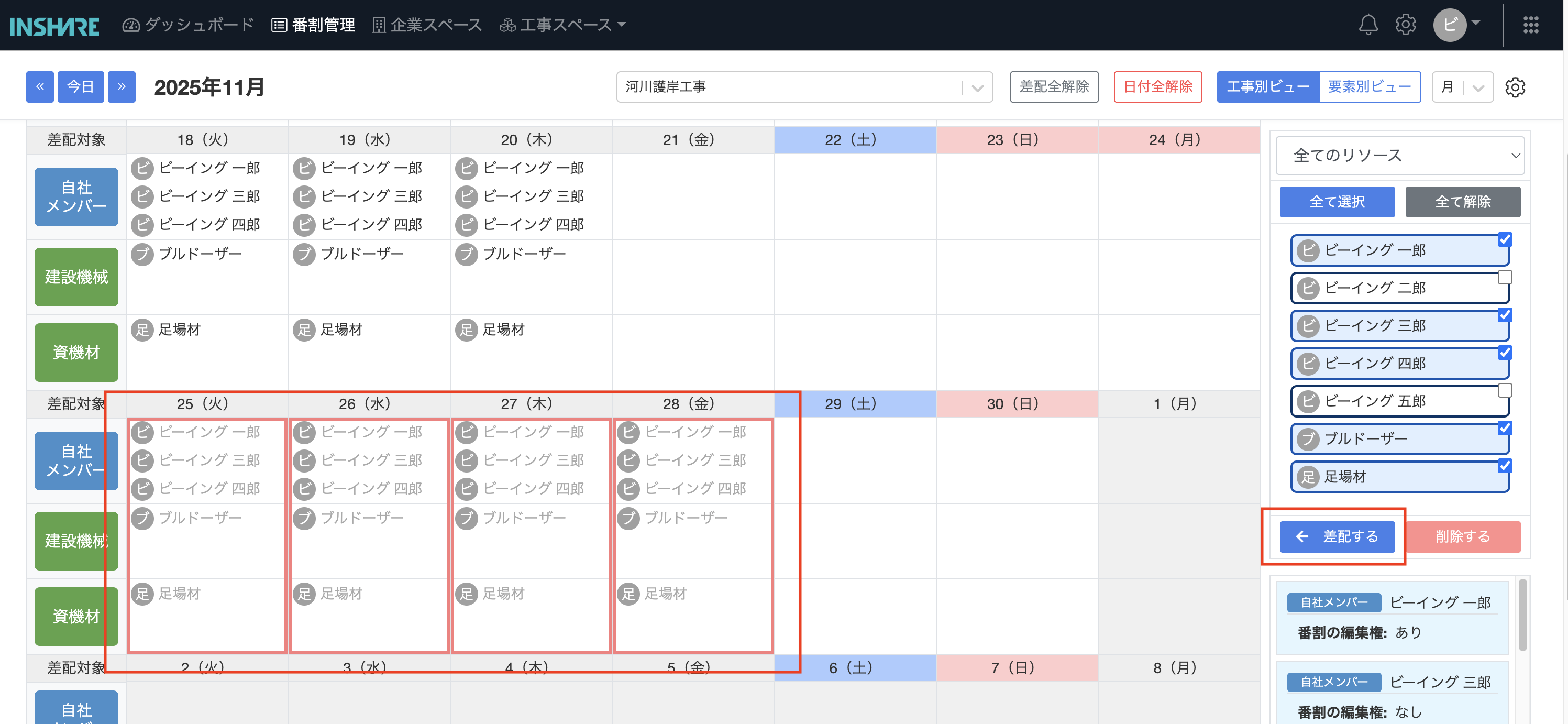
Task: Select 自社メンバー category for week of 18
Action: (x=76, y=198)
